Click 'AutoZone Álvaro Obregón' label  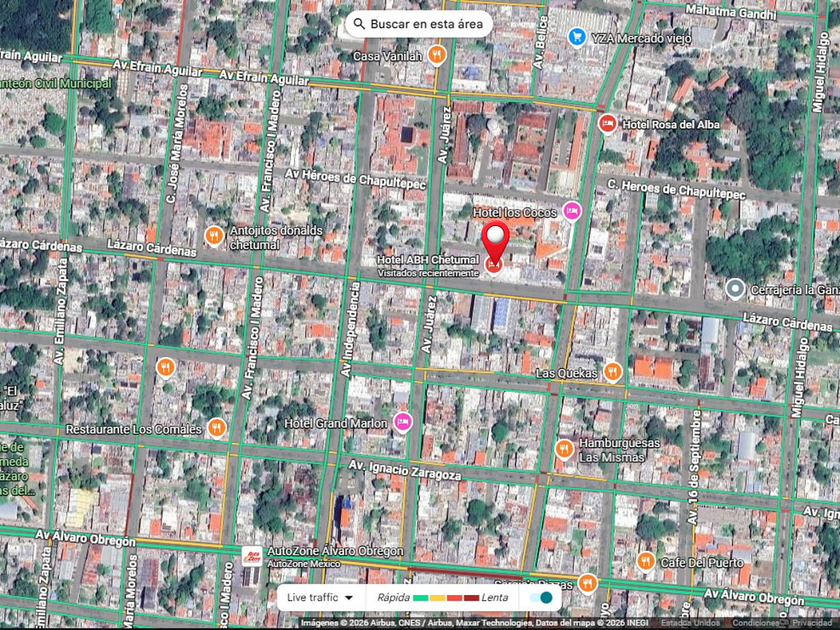click(x=335, y=551)
